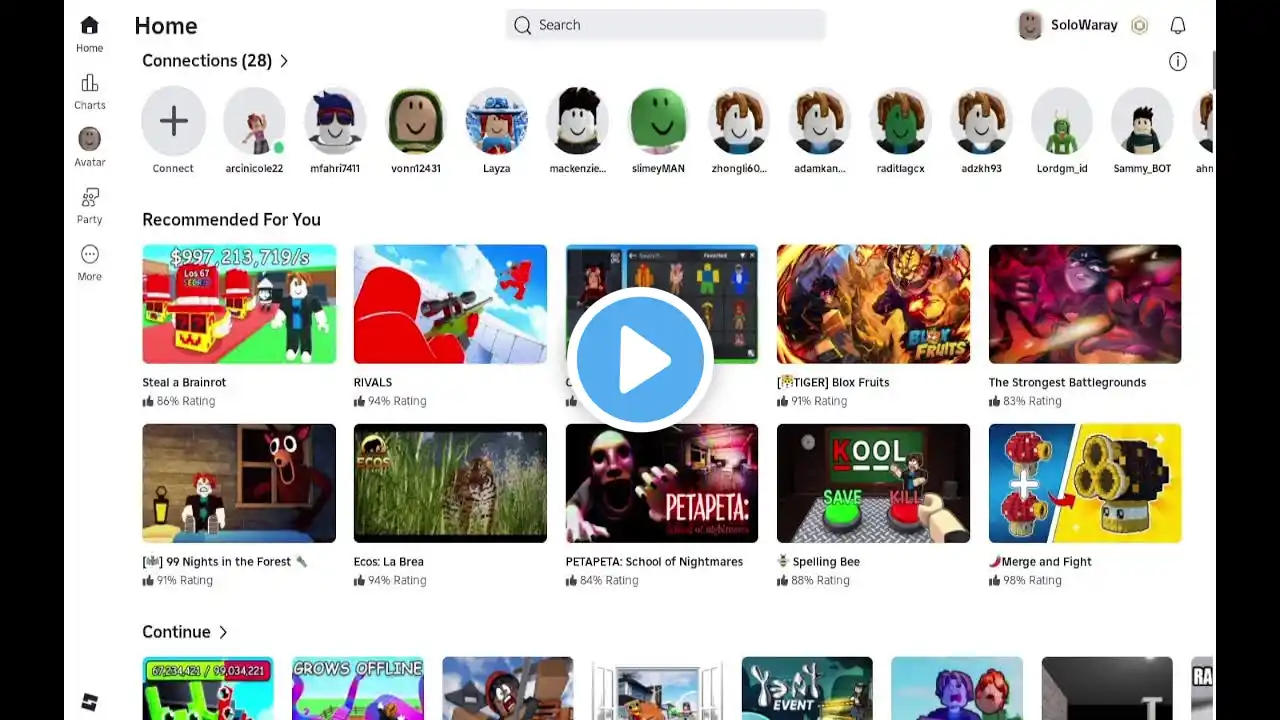Open the SoloWaray profile avatar
The height and width of the screenshot is (720, 1280).
tap(1030, 25)
